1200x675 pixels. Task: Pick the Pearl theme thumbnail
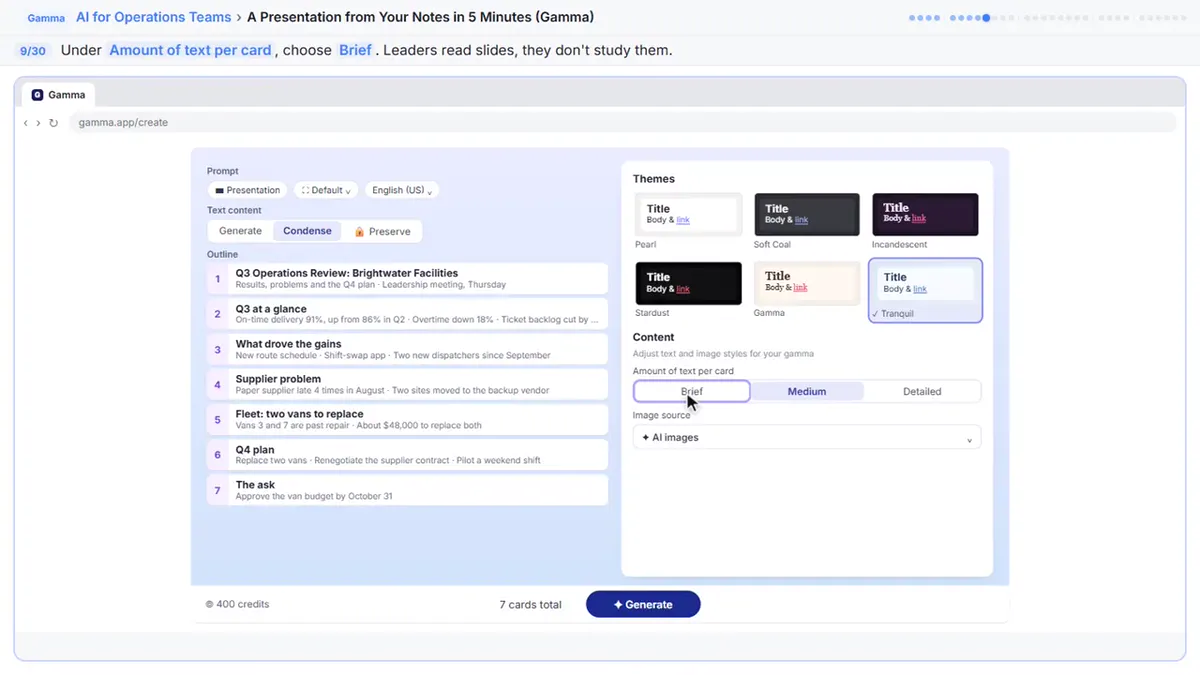[689, 215]
